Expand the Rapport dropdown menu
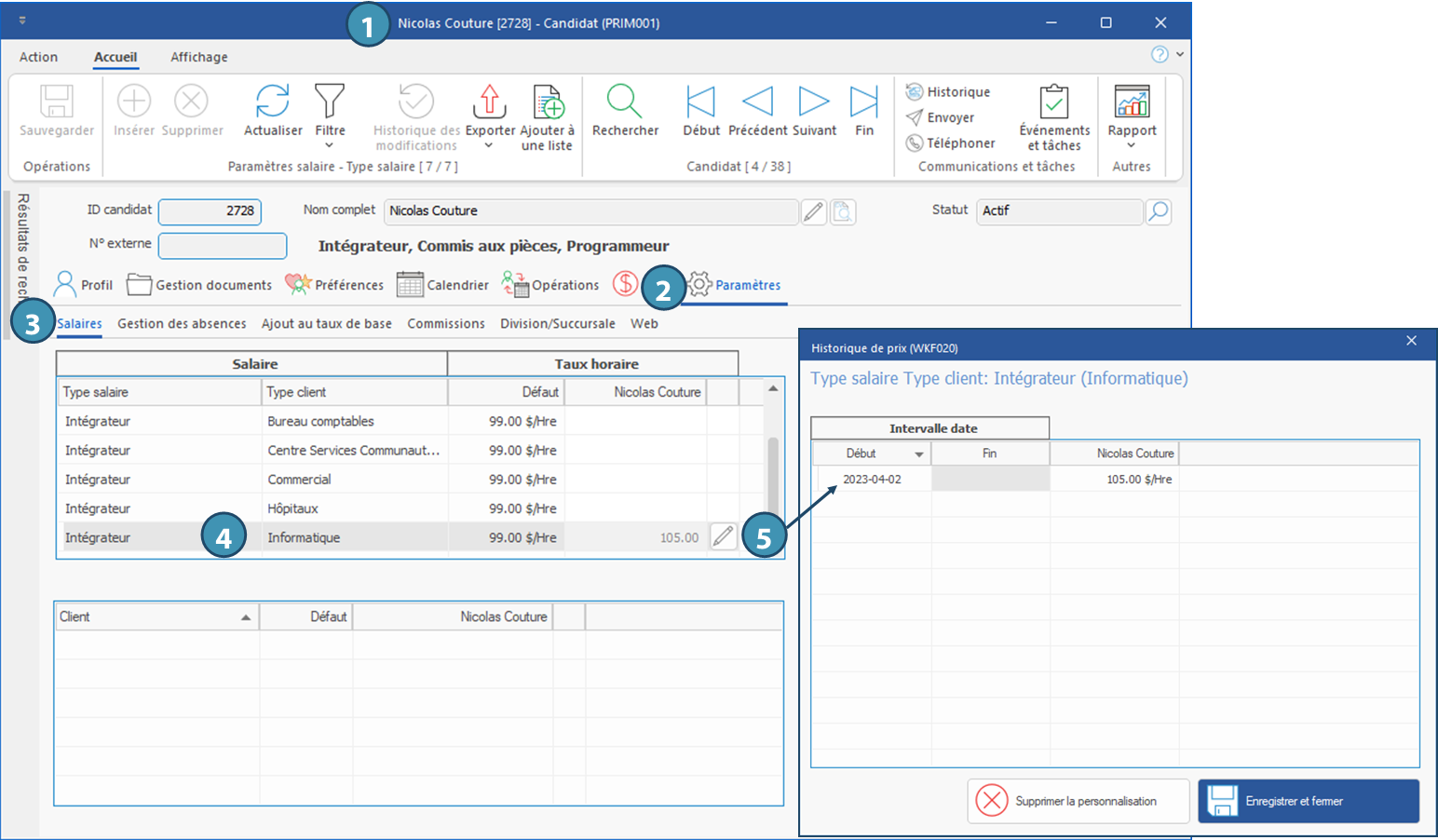The width and height of the screenshot is (1438, 840). coord(1132,145)
